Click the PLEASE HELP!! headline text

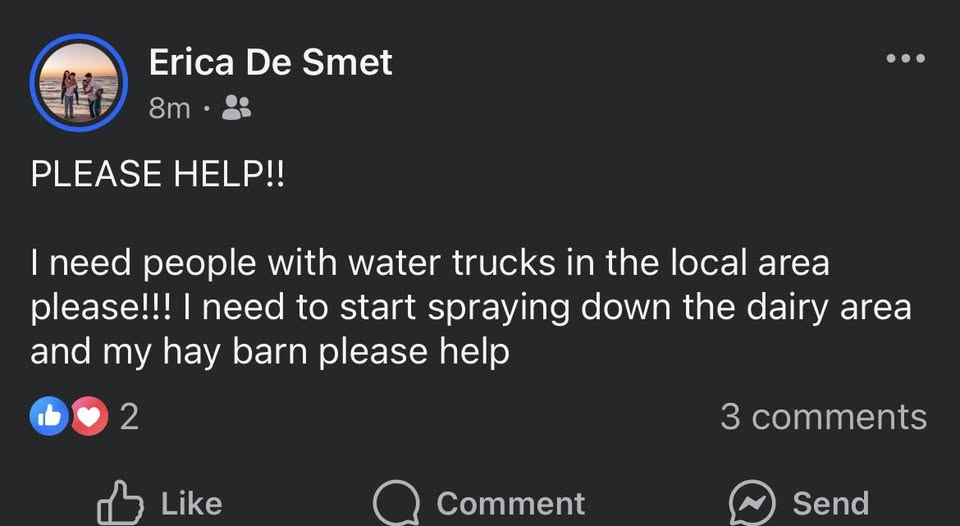click(157, 174)
